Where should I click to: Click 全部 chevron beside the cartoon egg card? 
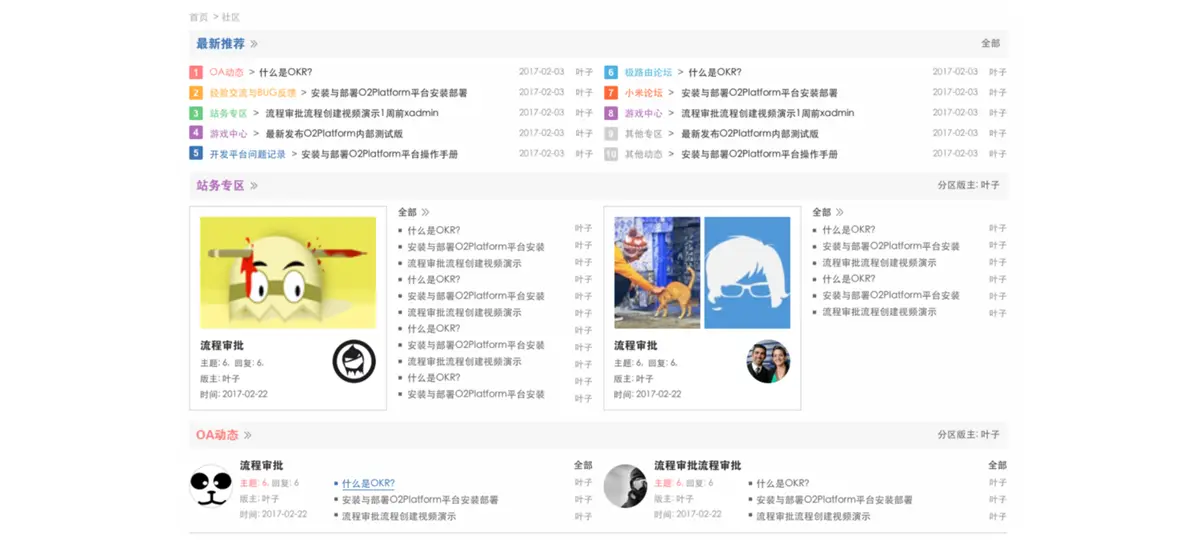pos(425,212)
